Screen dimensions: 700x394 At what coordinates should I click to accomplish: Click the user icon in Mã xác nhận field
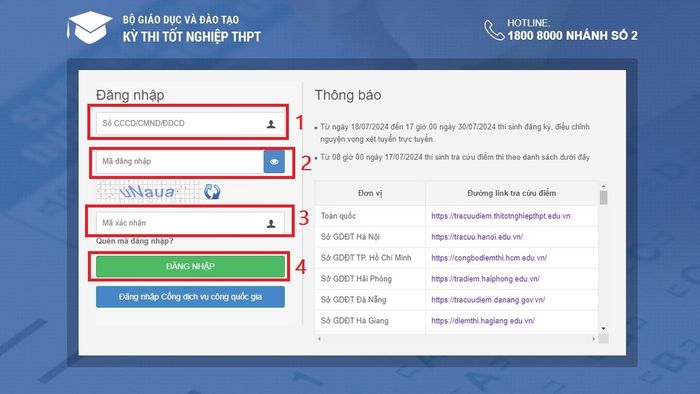click(x=271, y=224)
